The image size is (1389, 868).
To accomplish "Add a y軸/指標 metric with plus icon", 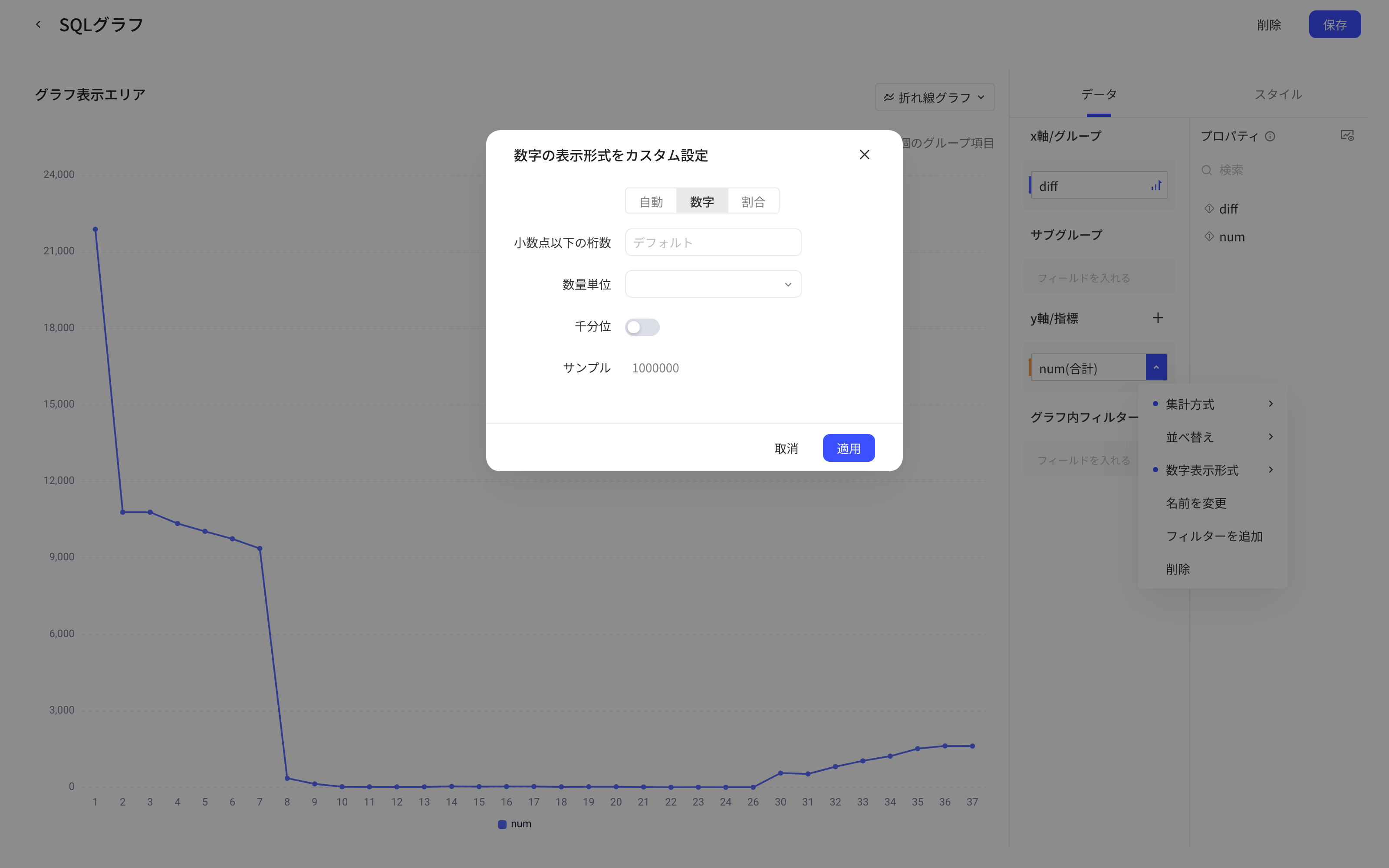I will click(1158, 317).
